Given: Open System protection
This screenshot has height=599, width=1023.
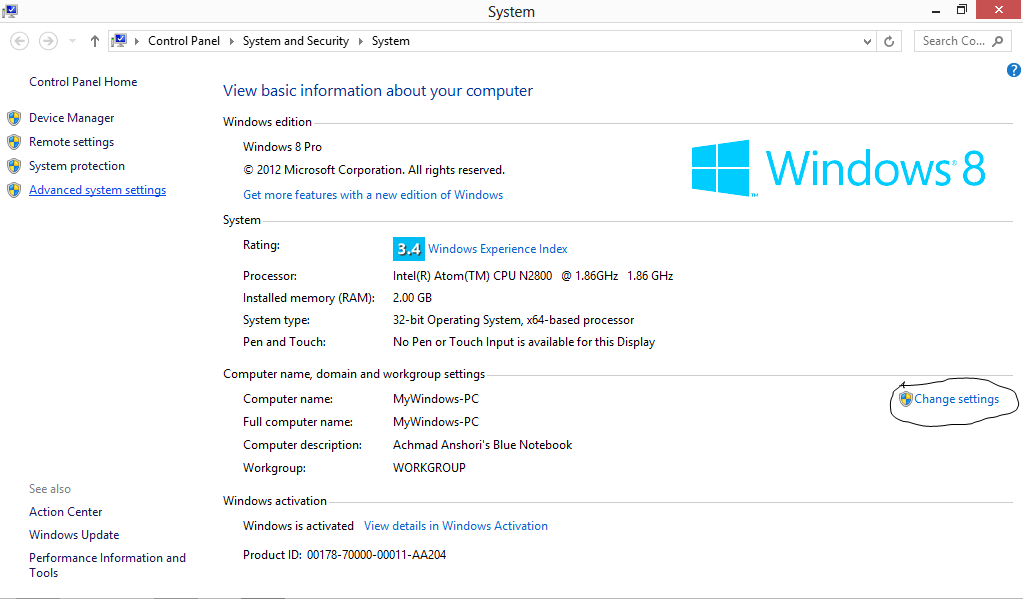Looking at the screenshot, I should coord(77,166).
